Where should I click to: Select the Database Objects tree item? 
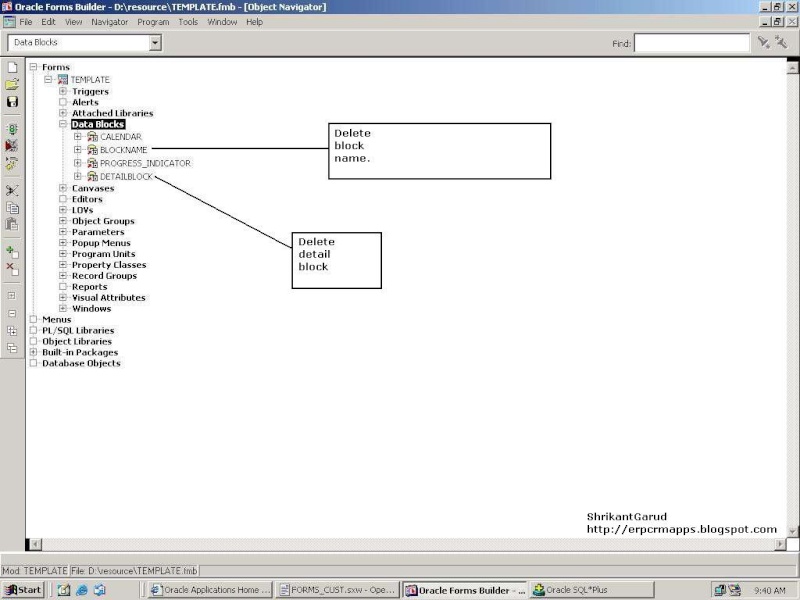point(81,363)
